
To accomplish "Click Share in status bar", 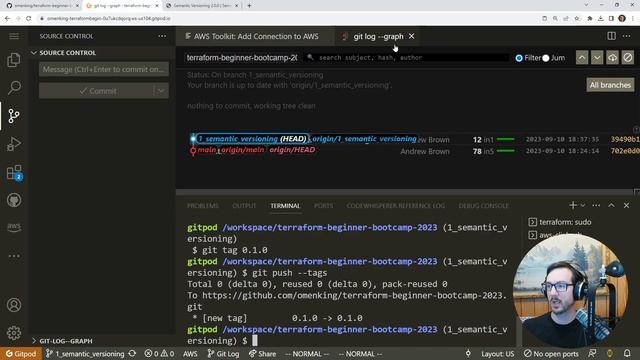I will [x=262, y=353].
